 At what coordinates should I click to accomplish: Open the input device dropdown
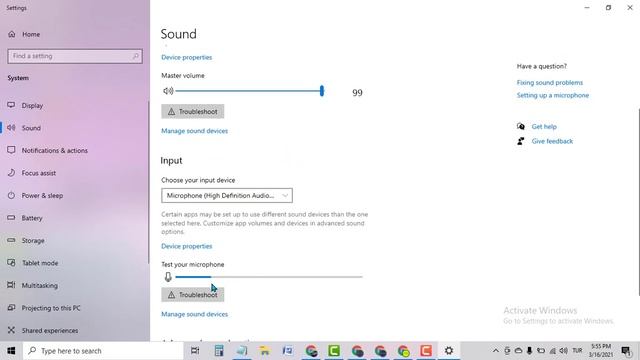[x=227, y=196]
